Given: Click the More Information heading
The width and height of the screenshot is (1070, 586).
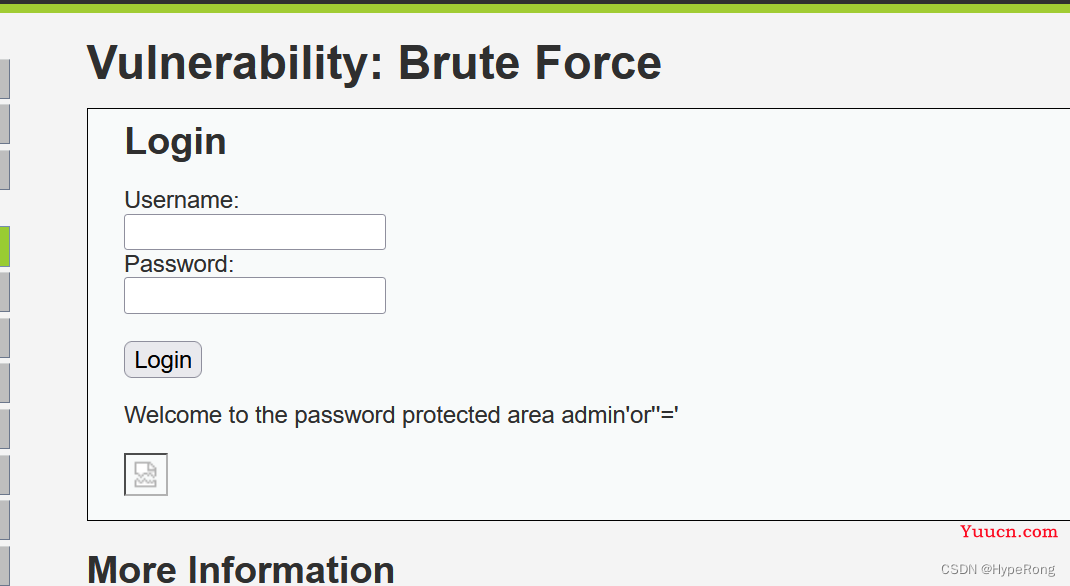Looking at the screenshot, I should point(241,570).
